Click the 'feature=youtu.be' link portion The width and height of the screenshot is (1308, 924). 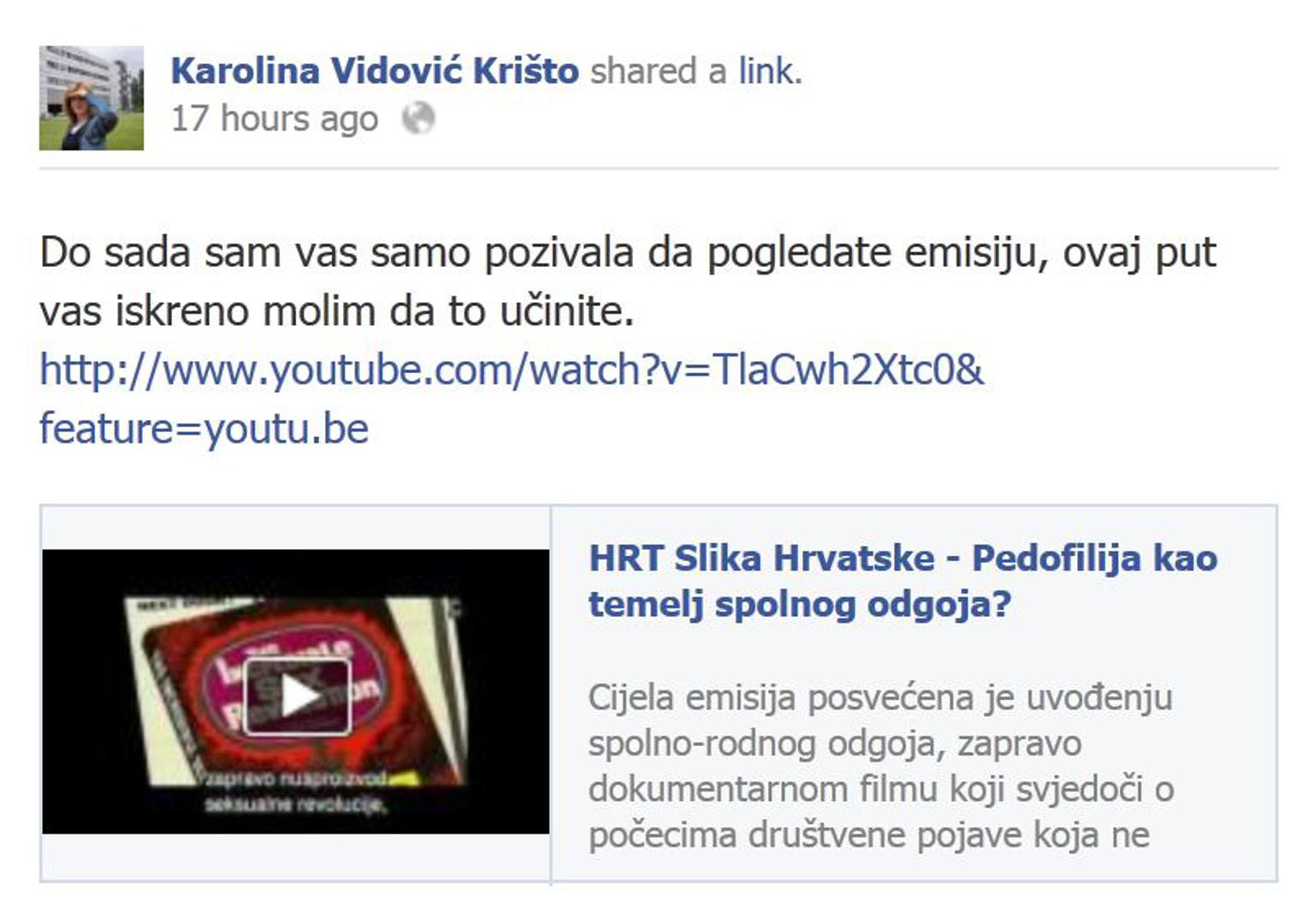(x=204, y=428)
